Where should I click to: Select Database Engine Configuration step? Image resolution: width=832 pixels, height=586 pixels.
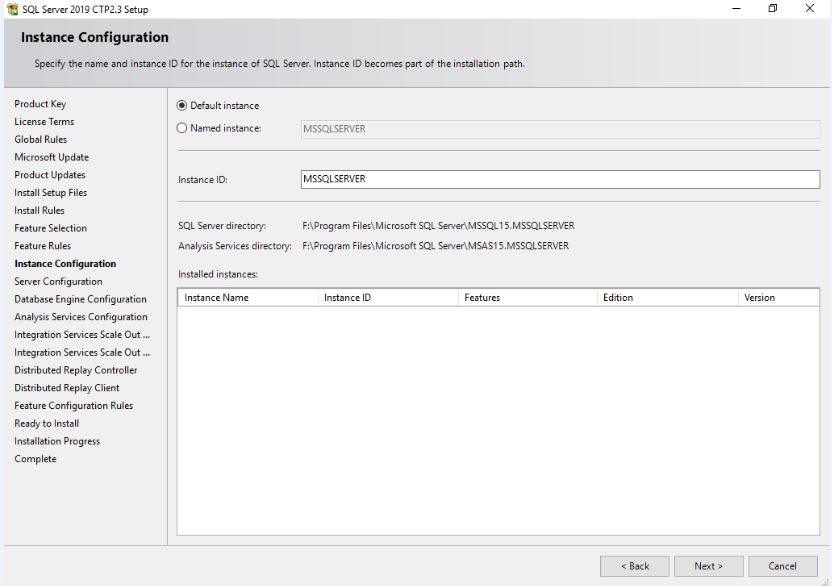click(80, 299)
